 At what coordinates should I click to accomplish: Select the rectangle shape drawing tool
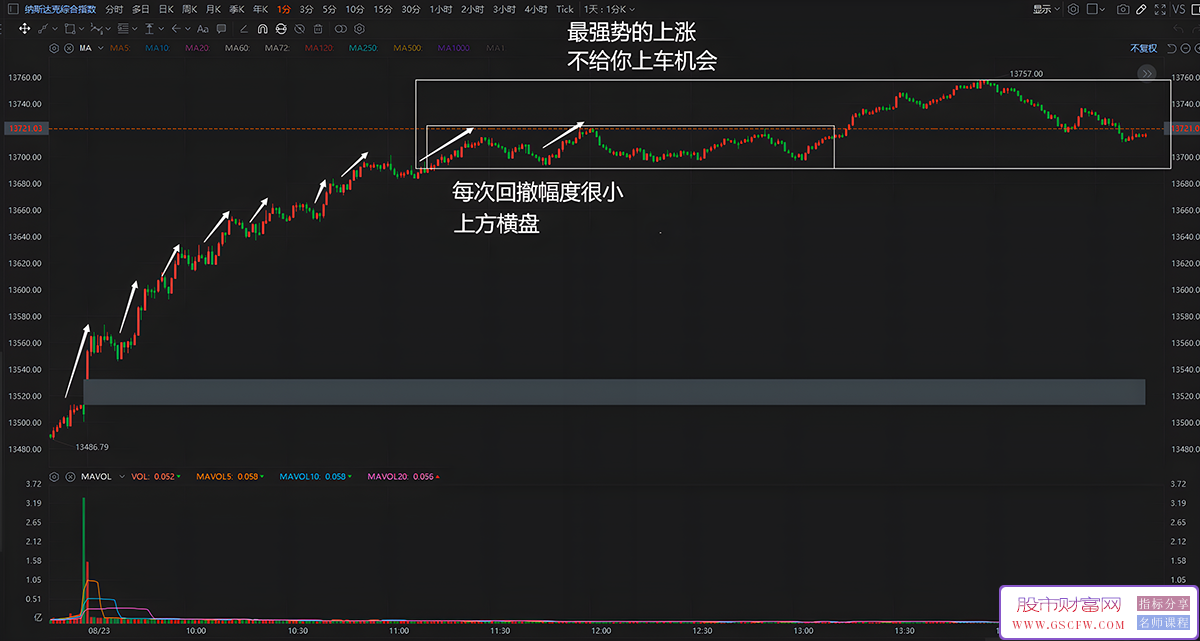[x=69, y=29]
